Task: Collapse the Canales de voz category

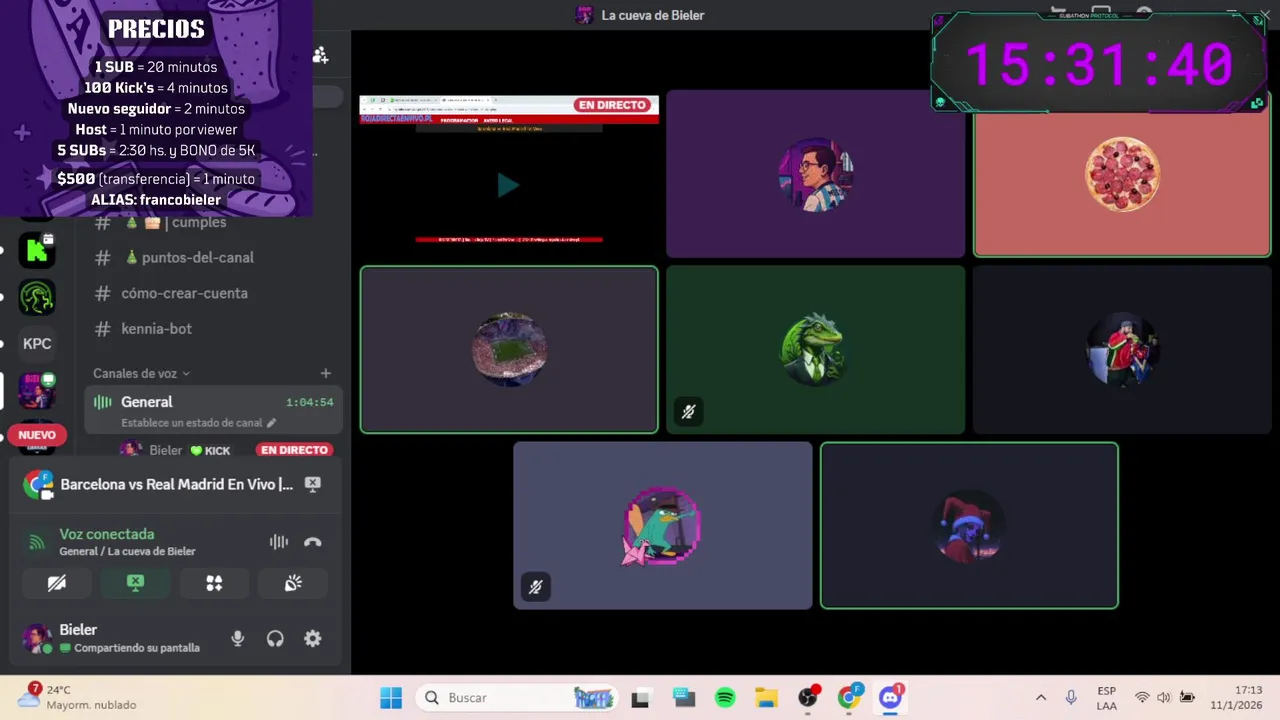Action: (x=141, y=373)
